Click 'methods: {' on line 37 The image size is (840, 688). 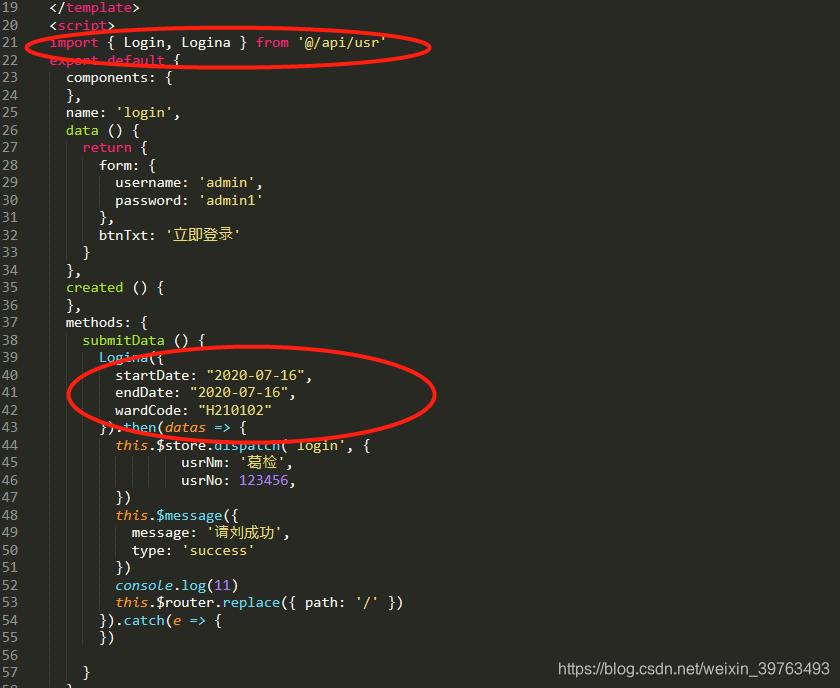tap(106, 323)
